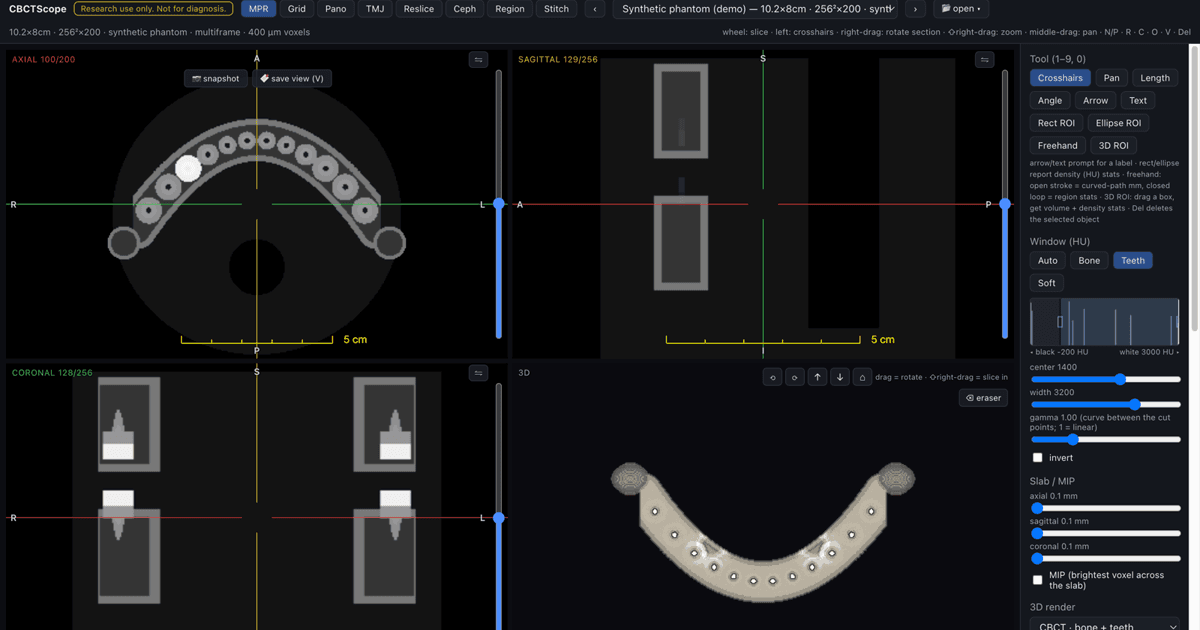The width and height of the screenshot is (1200, 630).
Task: Click the sagittal pane swap icon
Action: [985, 60]
